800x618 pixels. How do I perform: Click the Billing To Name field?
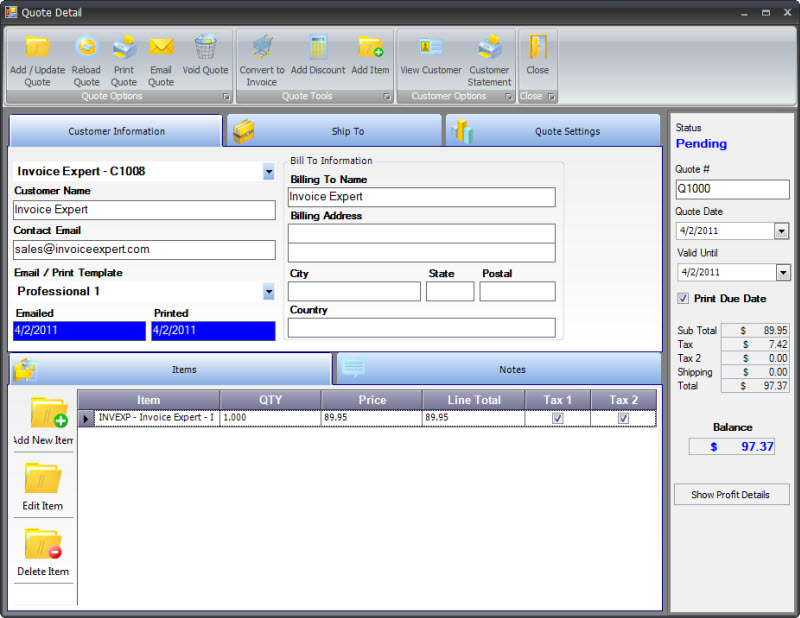click(x=421, y=197)
